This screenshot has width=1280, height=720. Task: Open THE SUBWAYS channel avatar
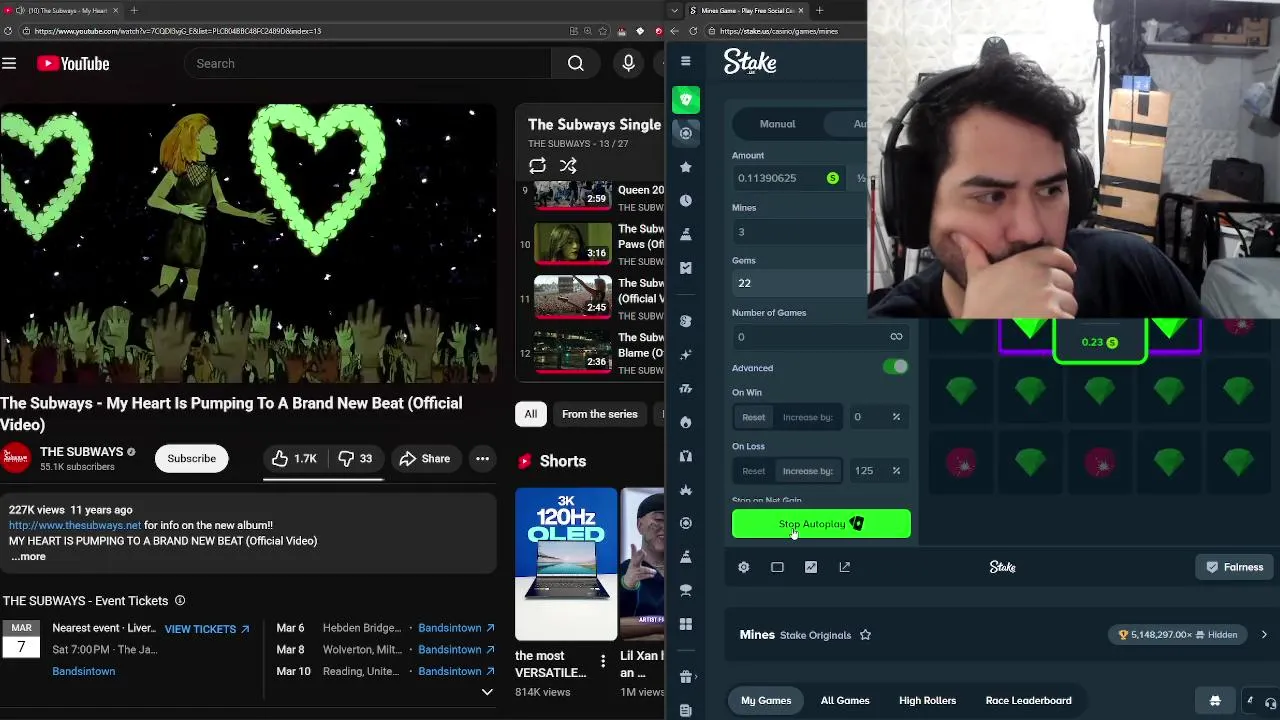click(15, 458)
